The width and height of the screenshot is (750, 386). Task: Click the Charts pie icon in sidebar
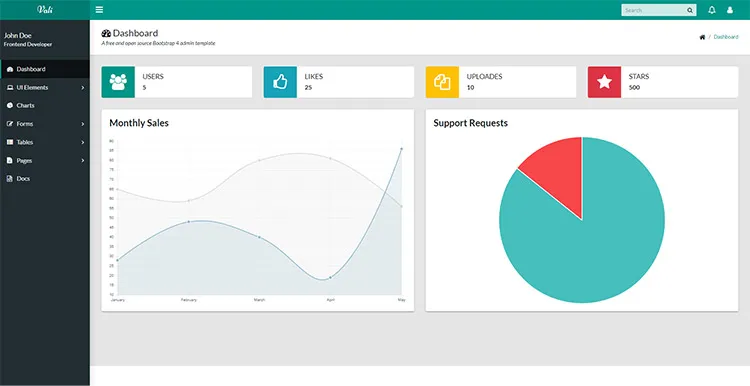(10, 105)
